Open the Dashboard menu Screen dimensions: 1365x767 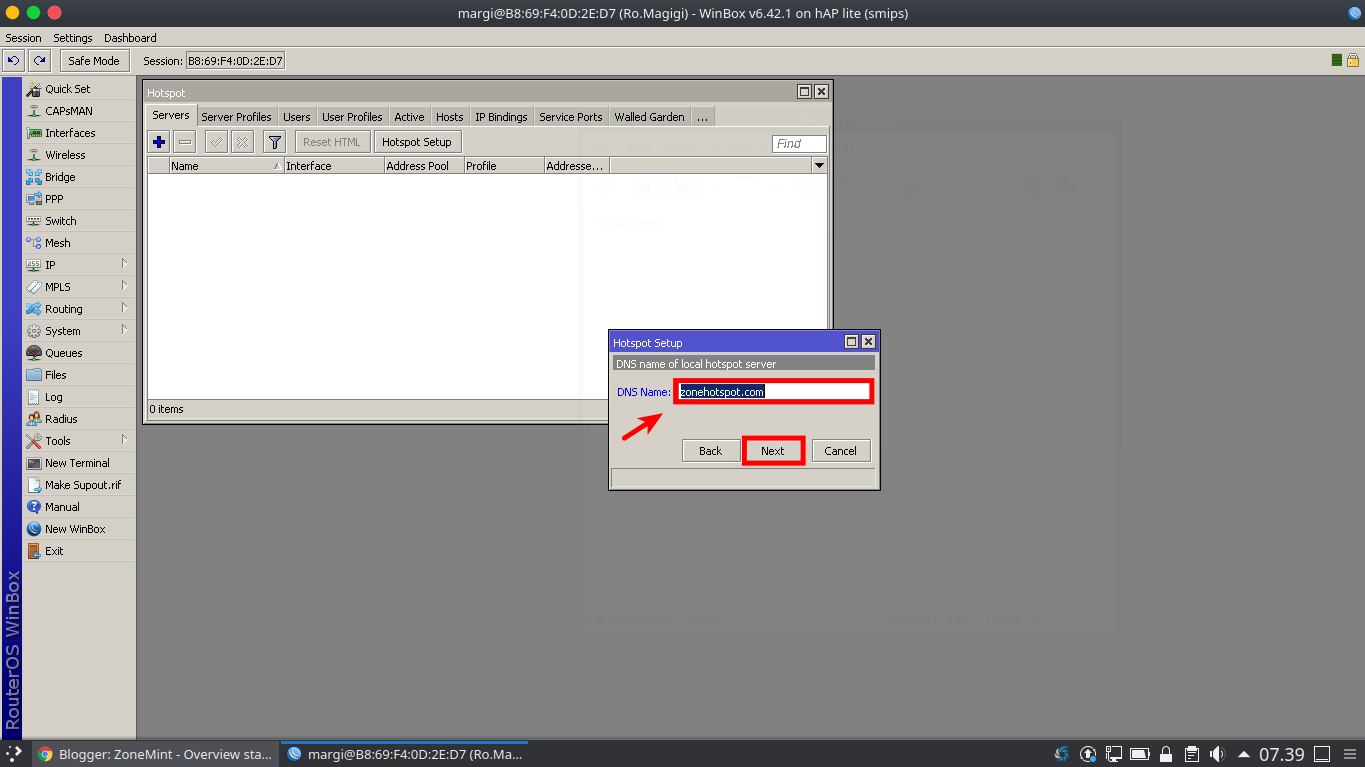click(x=130, y=38)
